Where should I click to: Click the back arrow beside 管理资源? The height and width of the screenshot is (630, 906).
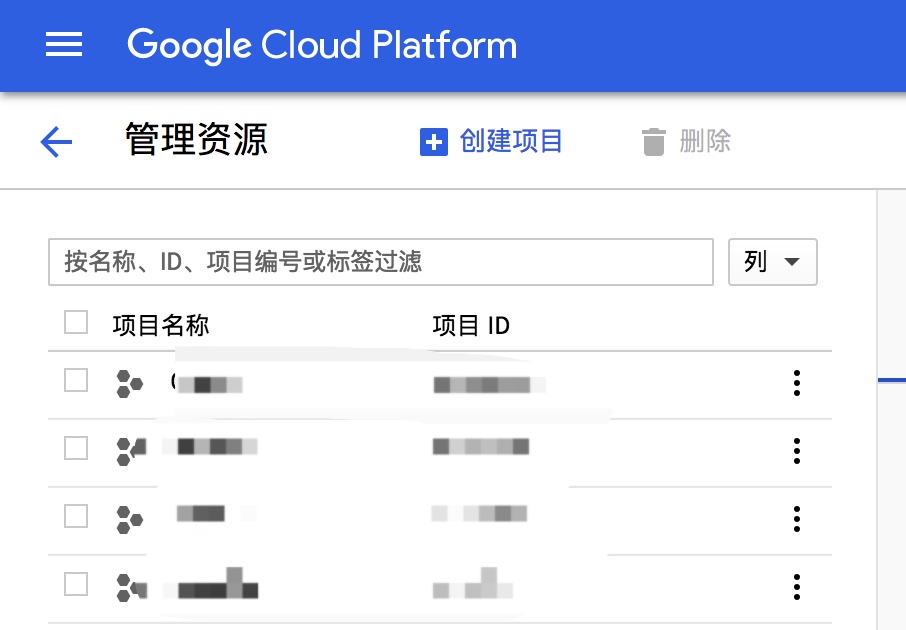56,142
